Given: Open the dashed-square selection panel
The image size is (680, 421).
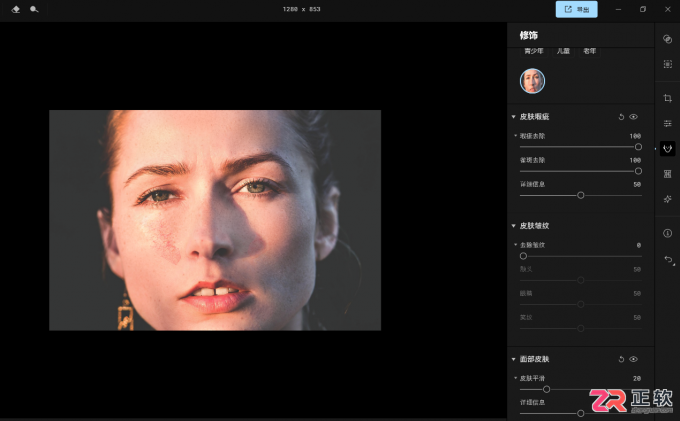Looking at the screenshot, I should click(x=667, y=64).
